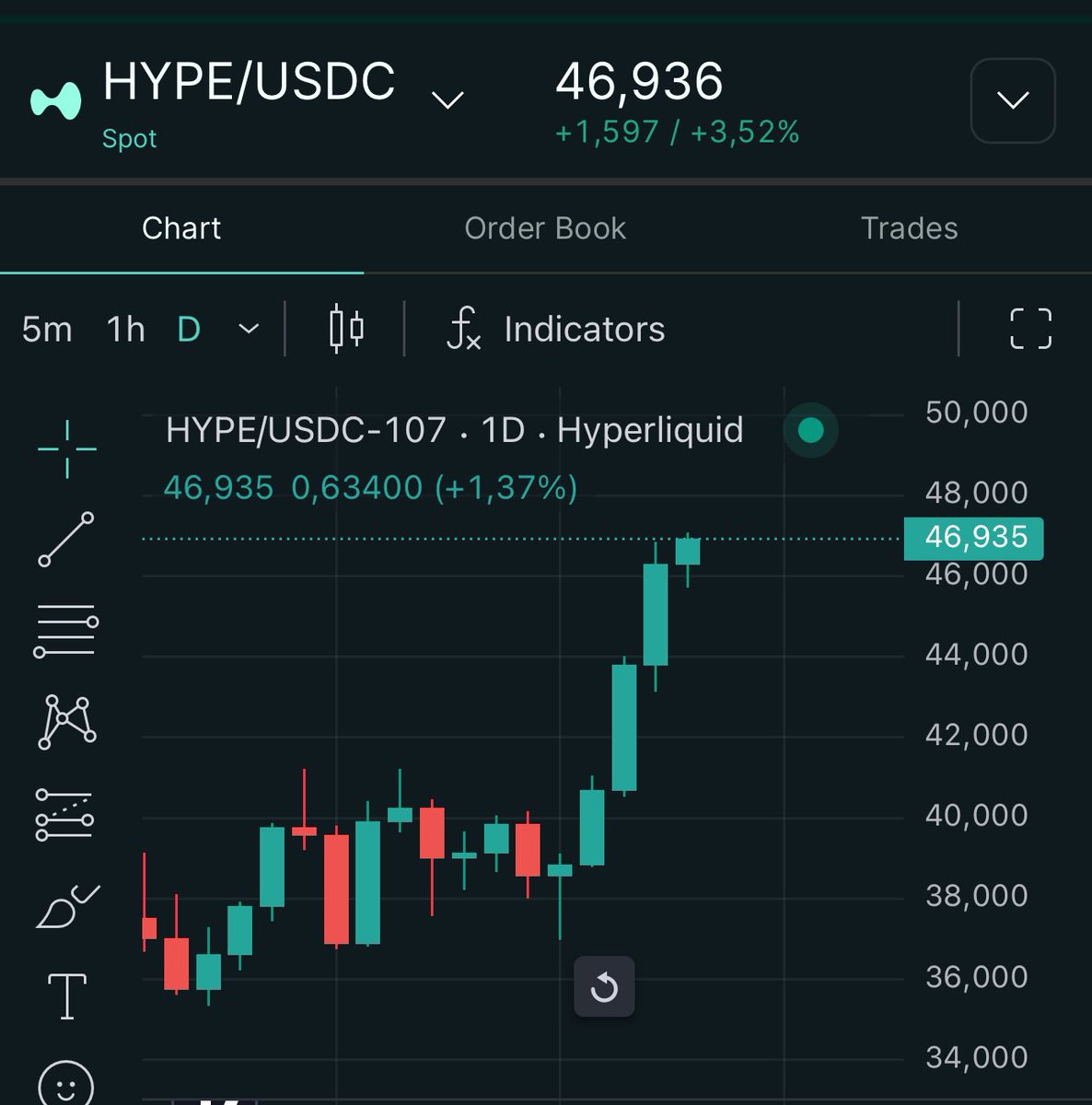
Task: Enter fullscreen chart mode
Action: coord(1030,329)
